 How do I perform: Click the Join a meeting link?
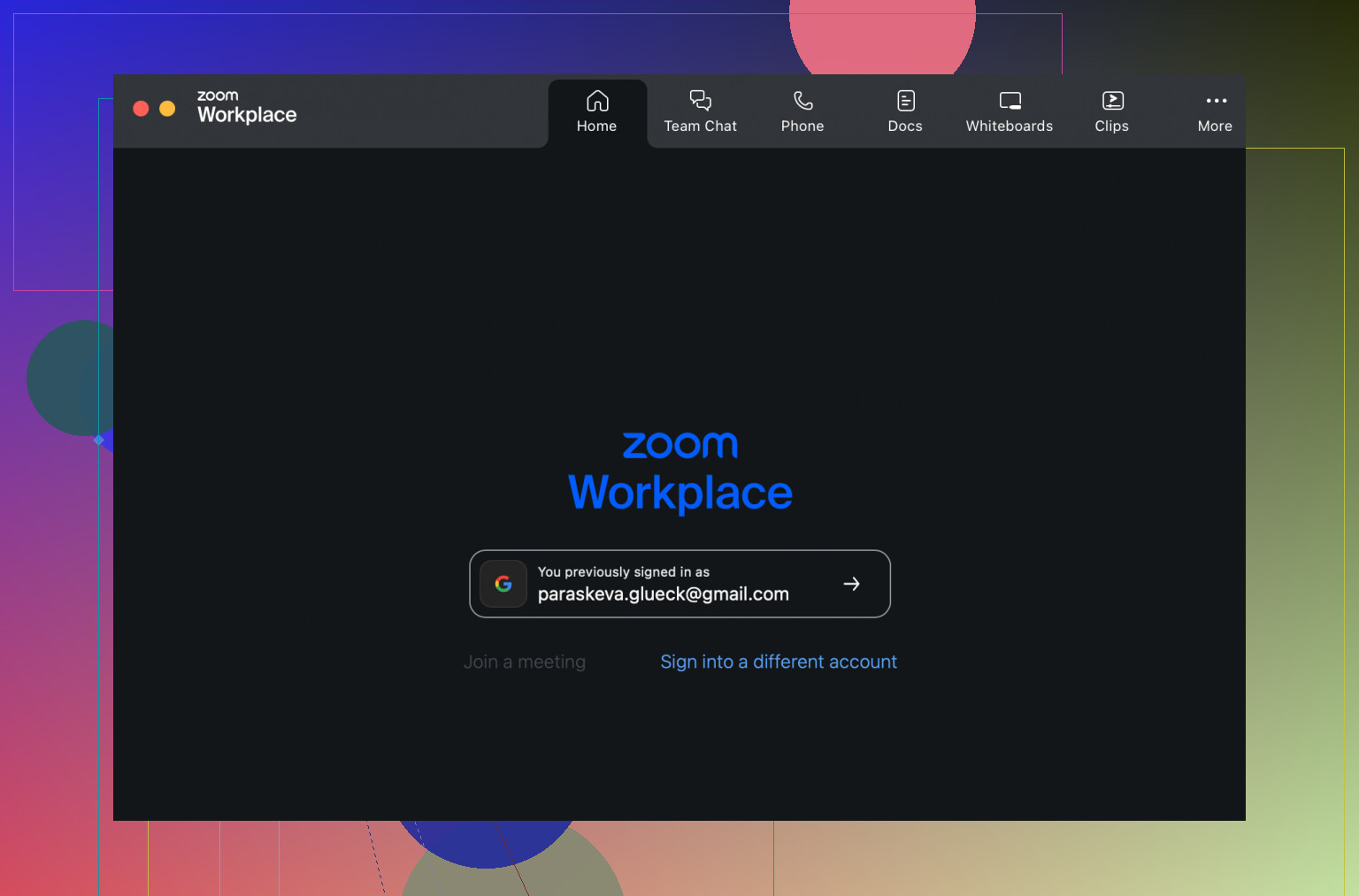[x=525, y=662]
